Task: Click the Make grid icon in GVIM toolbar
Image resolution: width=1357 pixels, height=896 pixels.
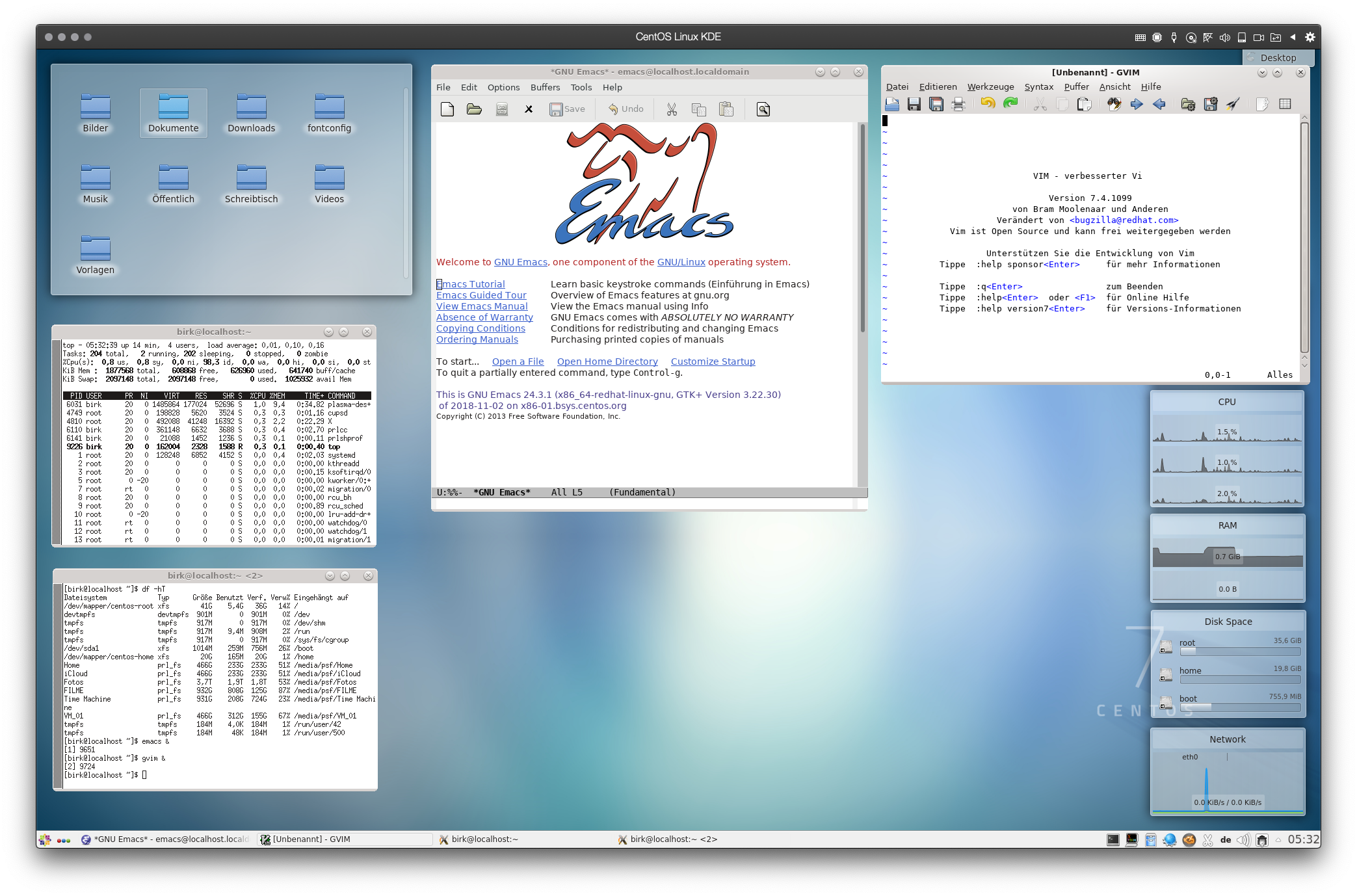Action: tap(1285, 104)
